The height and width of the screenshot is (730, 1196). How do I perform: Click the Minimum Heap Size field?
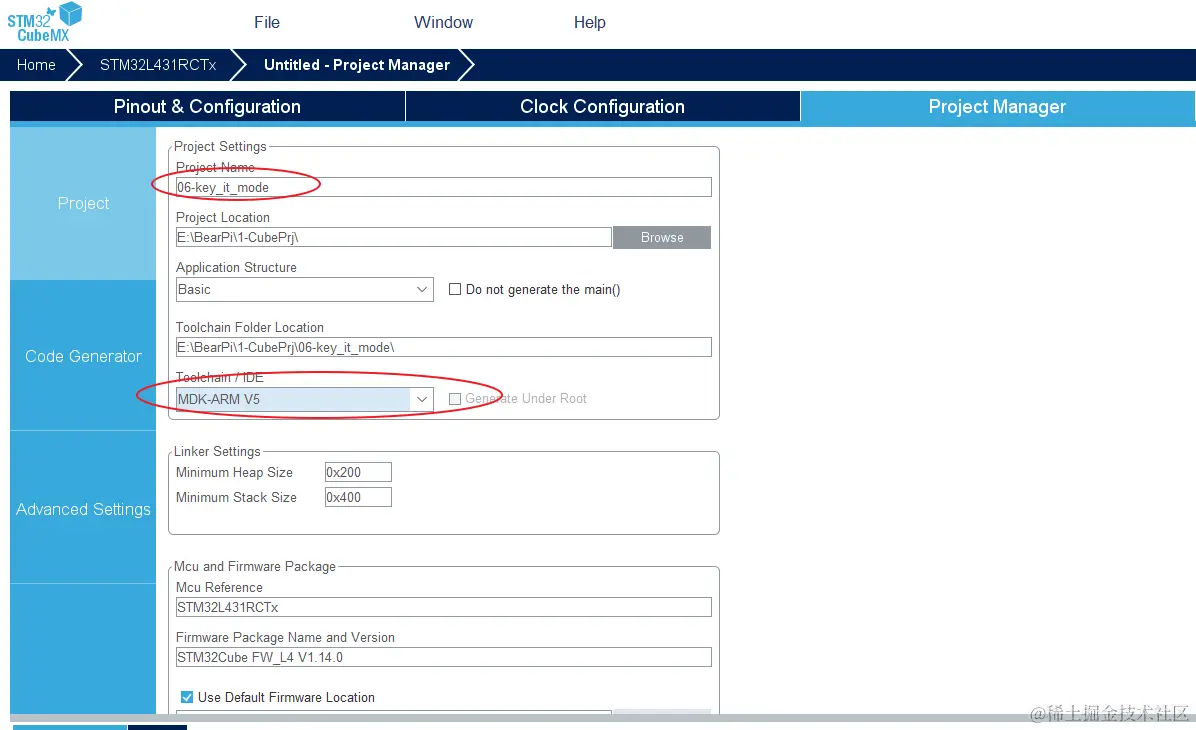click(x=358, y=472)
